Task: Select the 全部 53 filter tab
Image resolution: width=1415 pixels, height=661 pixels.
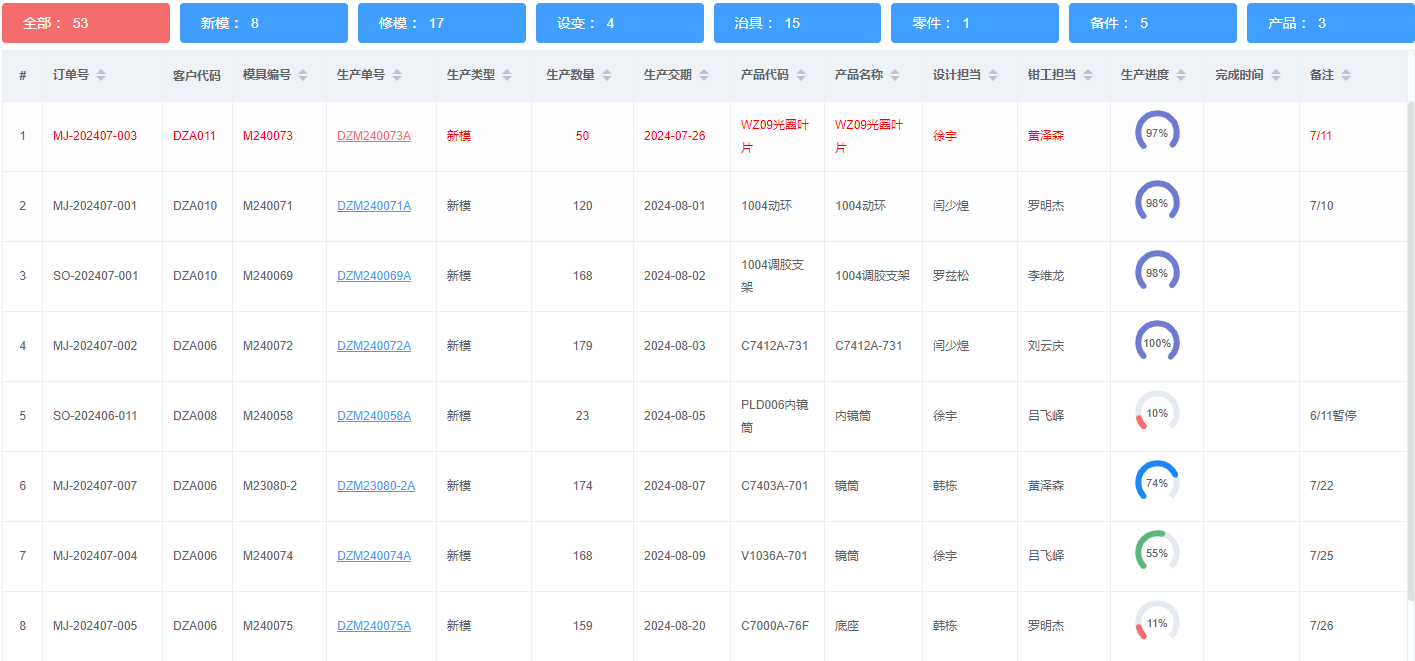Action: pyautogui.click(x=86, y=23)
